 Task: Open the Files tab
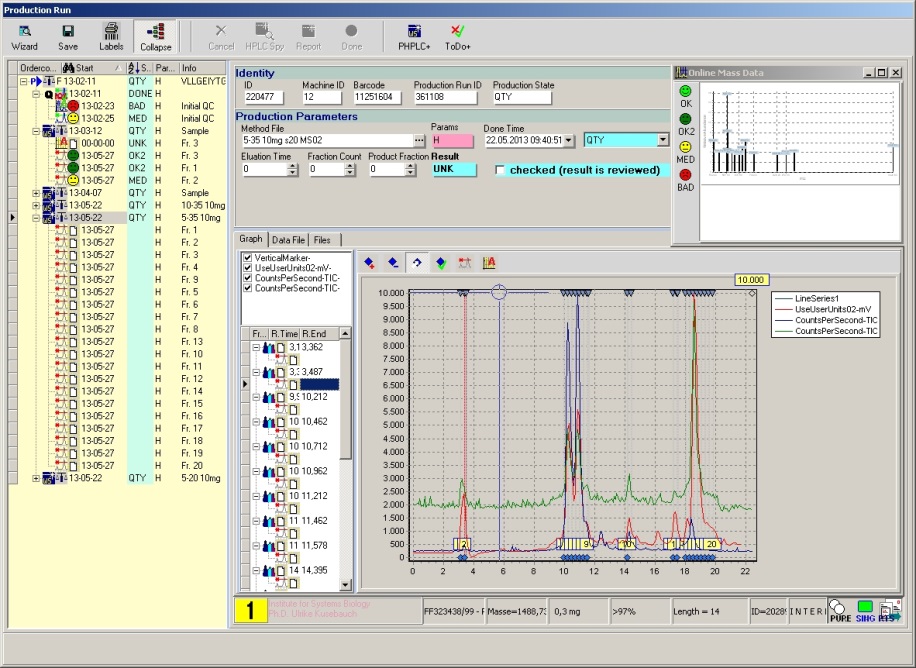pyautogui.click(x=320, y=239)
